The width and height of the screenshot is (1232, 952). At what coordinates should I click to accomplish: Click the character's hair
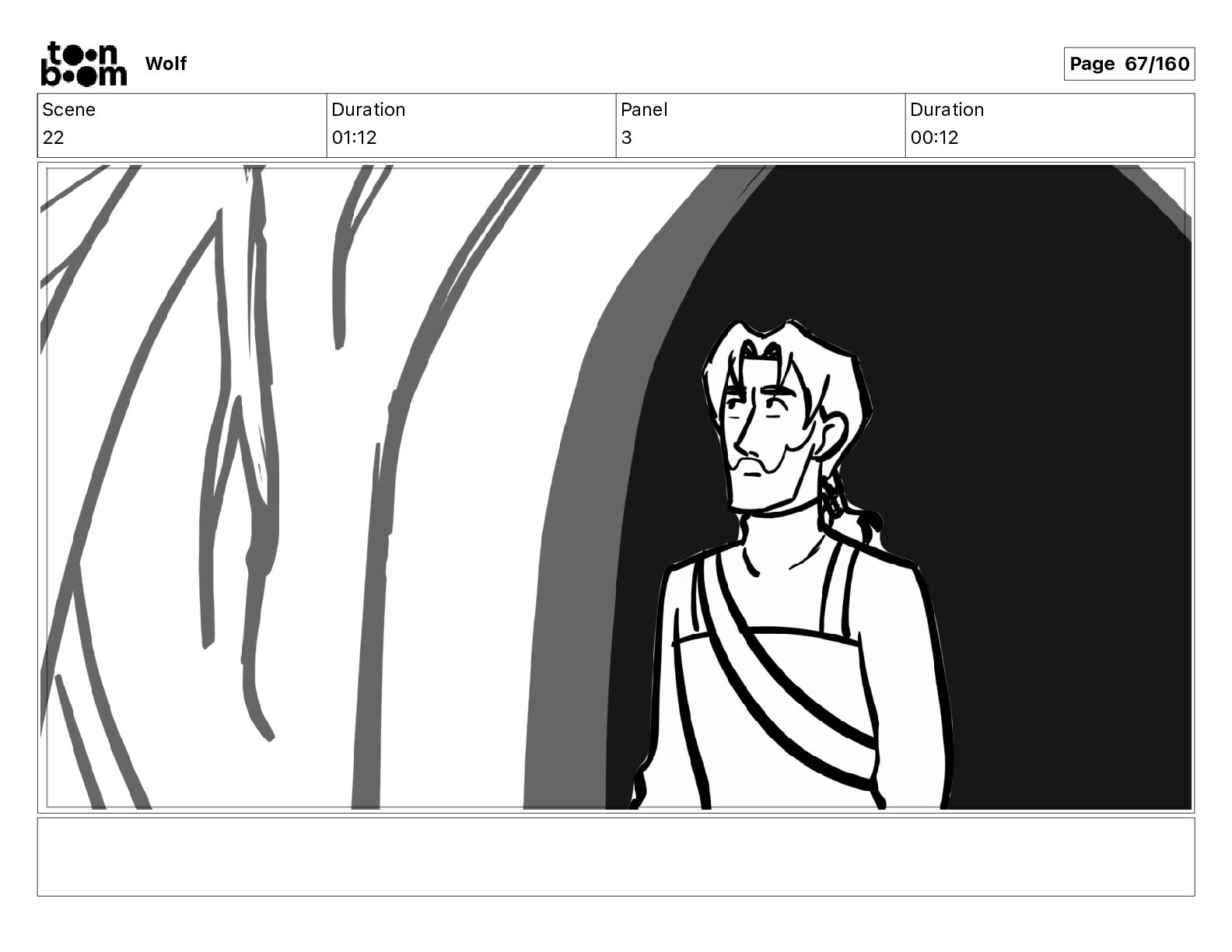[786, 358]
